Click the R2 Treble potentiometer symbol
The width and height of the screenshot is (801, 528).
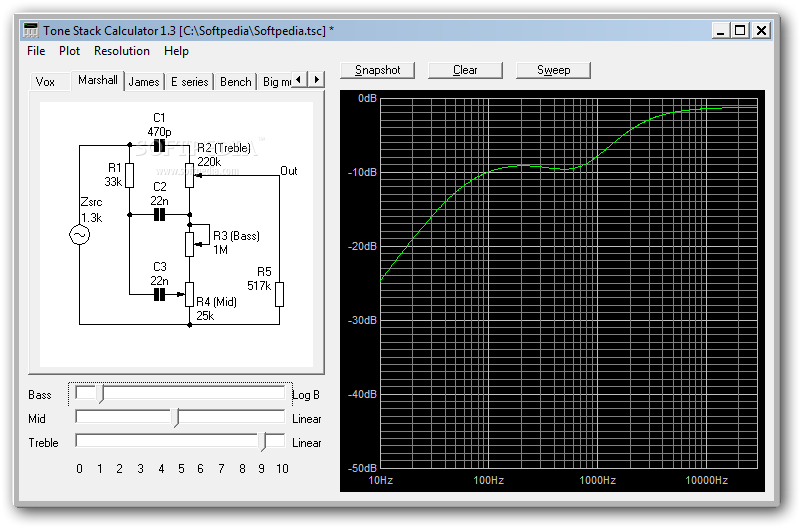[190, 175]
